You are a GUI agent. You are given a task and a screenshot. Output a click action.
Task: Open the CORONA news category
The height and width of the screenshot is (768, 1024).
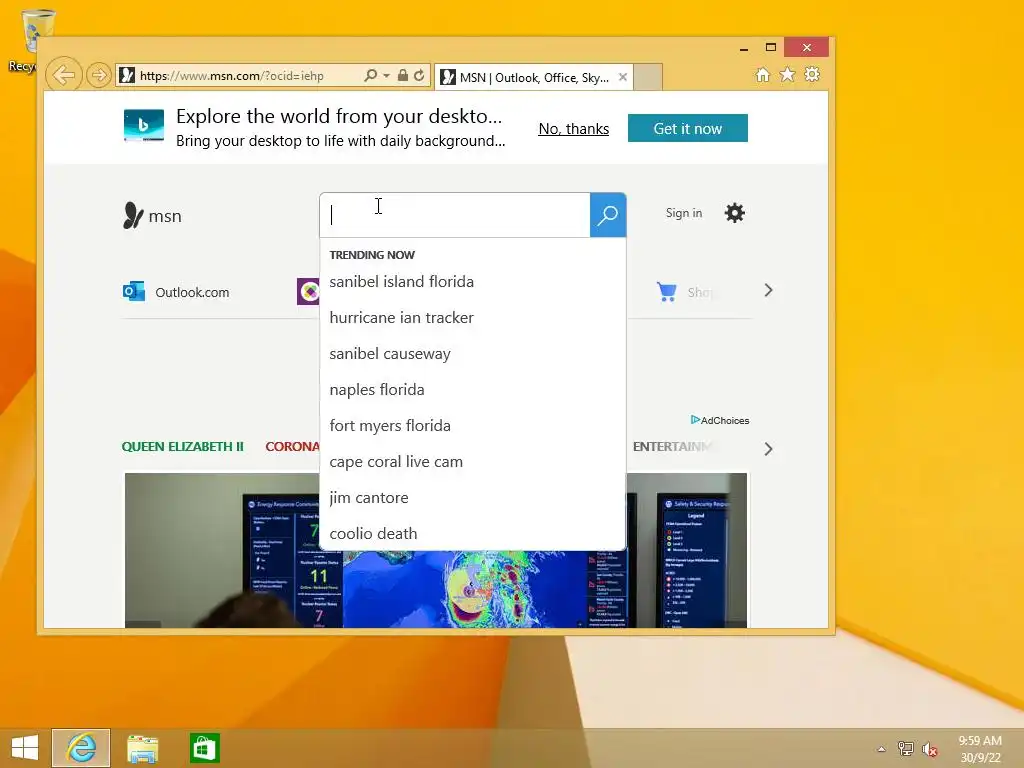293,447
